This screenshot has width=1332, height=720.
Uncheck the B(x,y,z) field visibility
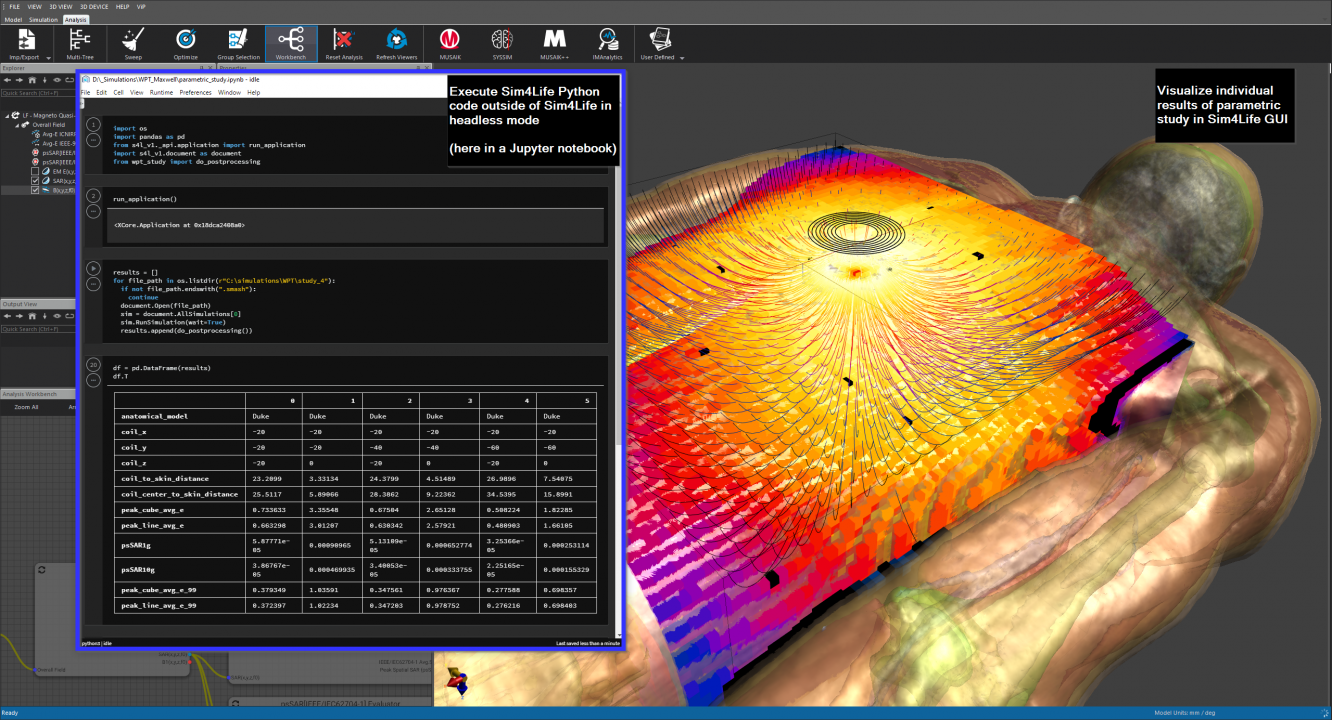(x=35, y=190)
